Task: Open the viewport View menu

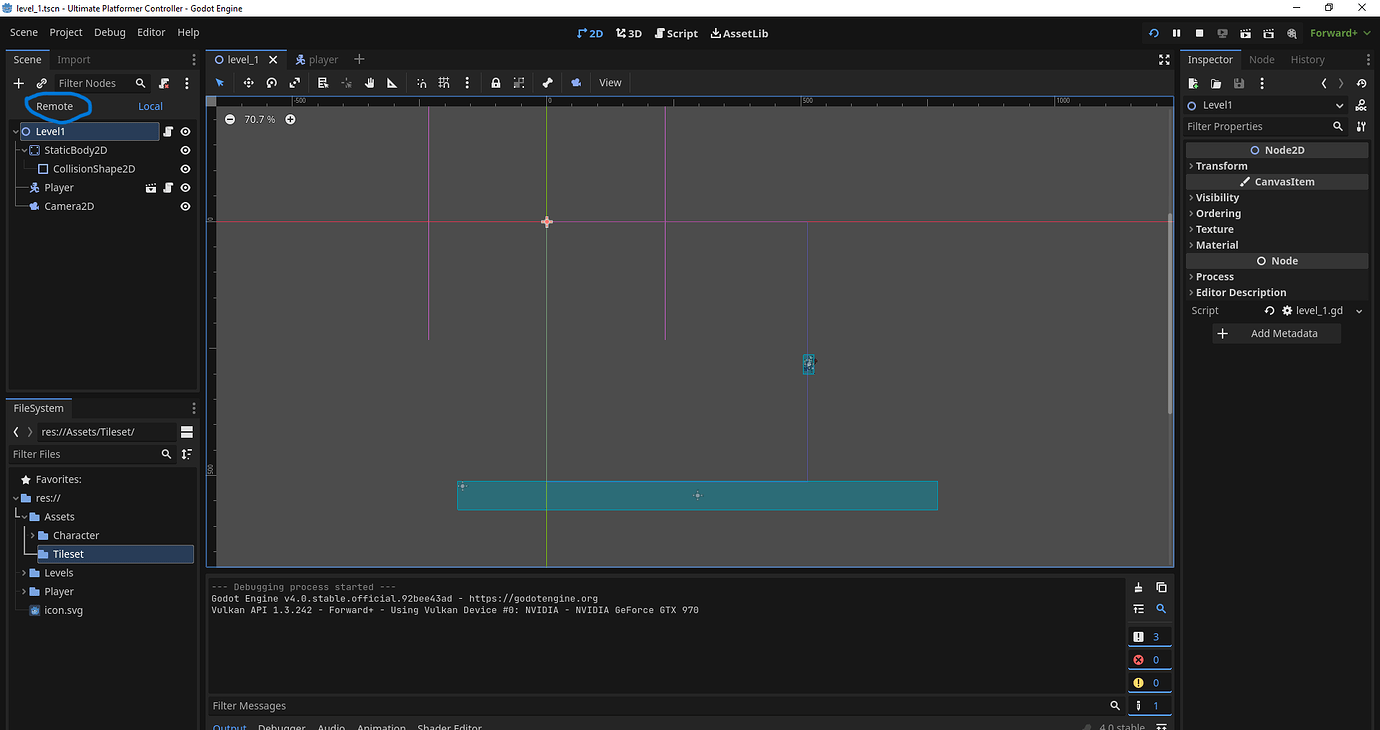Action: (x=609, y=82)
